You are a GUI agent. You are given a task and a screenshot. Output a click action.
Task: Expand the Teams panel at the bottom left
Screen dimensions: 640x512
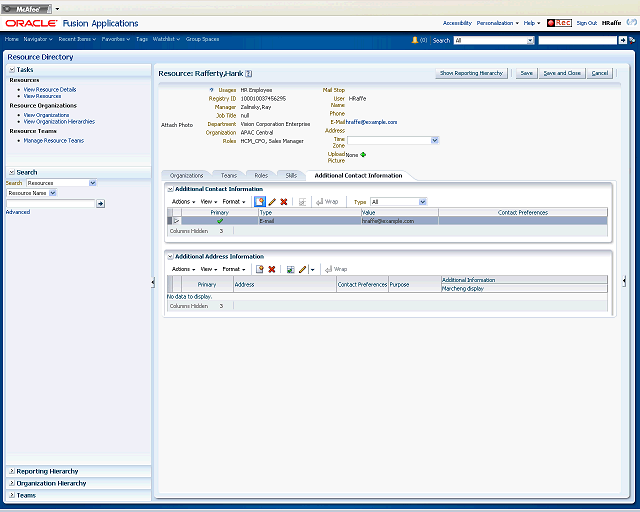tap(12, 495)
